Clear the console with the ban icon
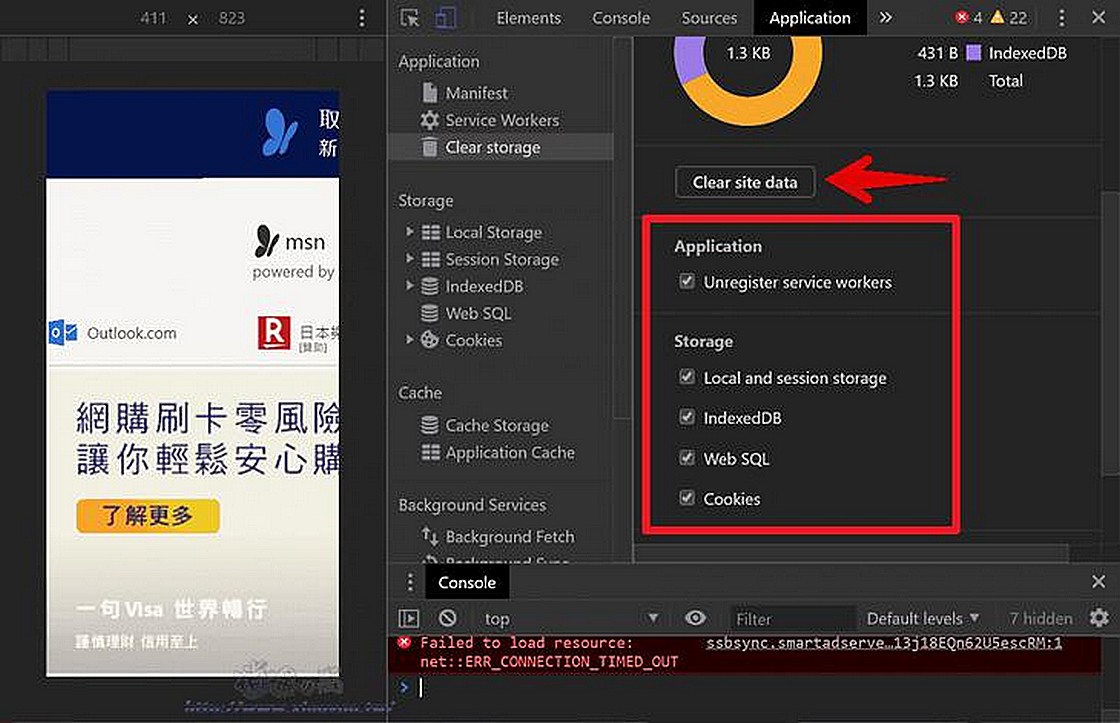 pos(448,618)
